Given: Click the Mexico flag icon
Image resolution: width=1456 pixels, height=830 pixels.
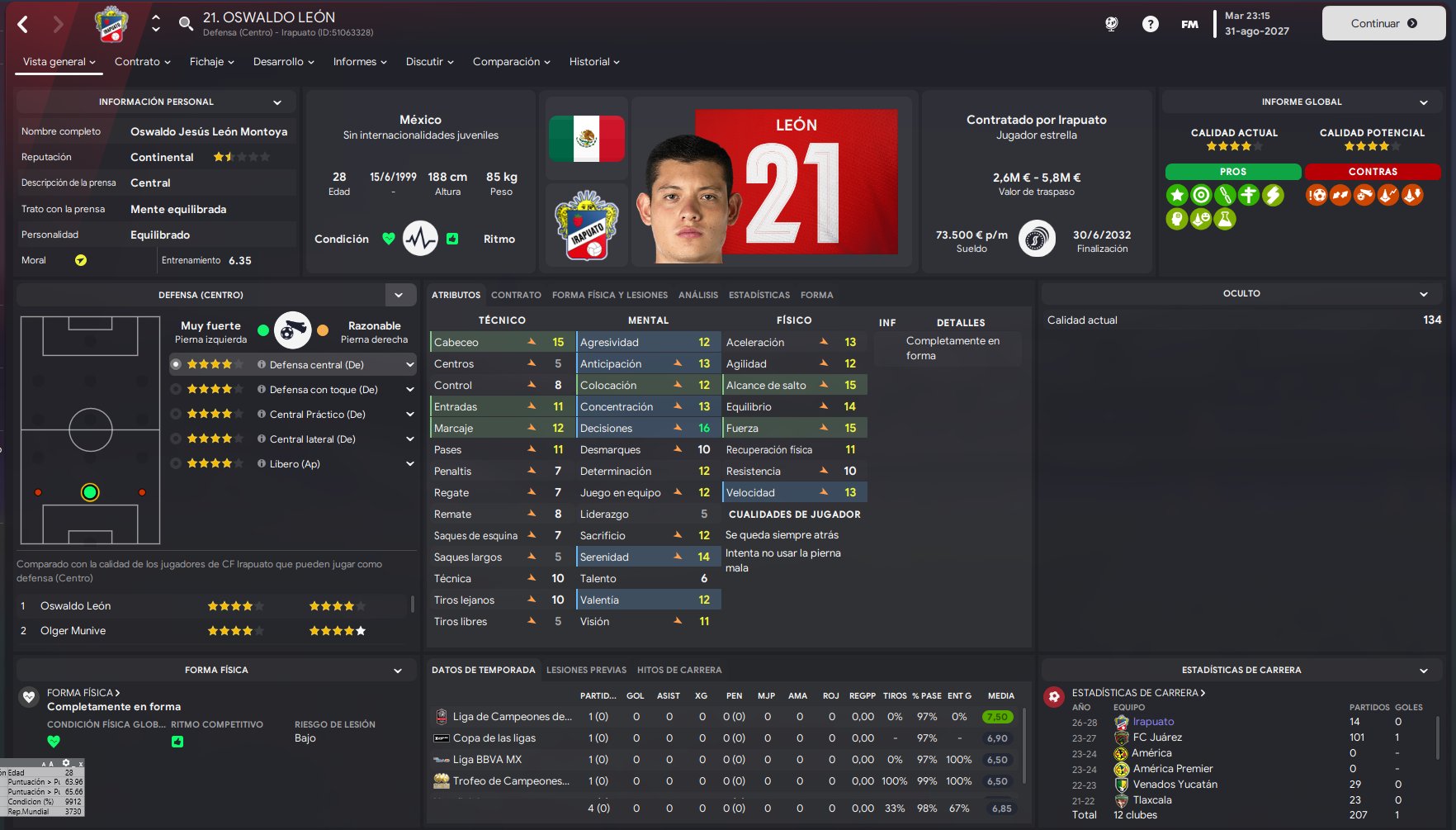Looking at the screenshot, I should 587,139.
